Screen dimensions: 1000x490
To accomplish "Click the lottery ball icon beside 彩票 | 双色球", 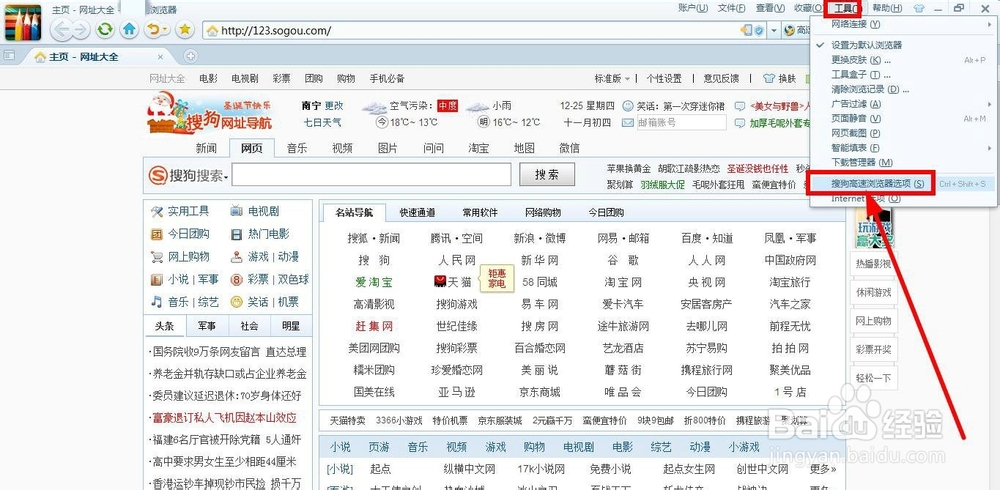I will [x=237, y=279].
